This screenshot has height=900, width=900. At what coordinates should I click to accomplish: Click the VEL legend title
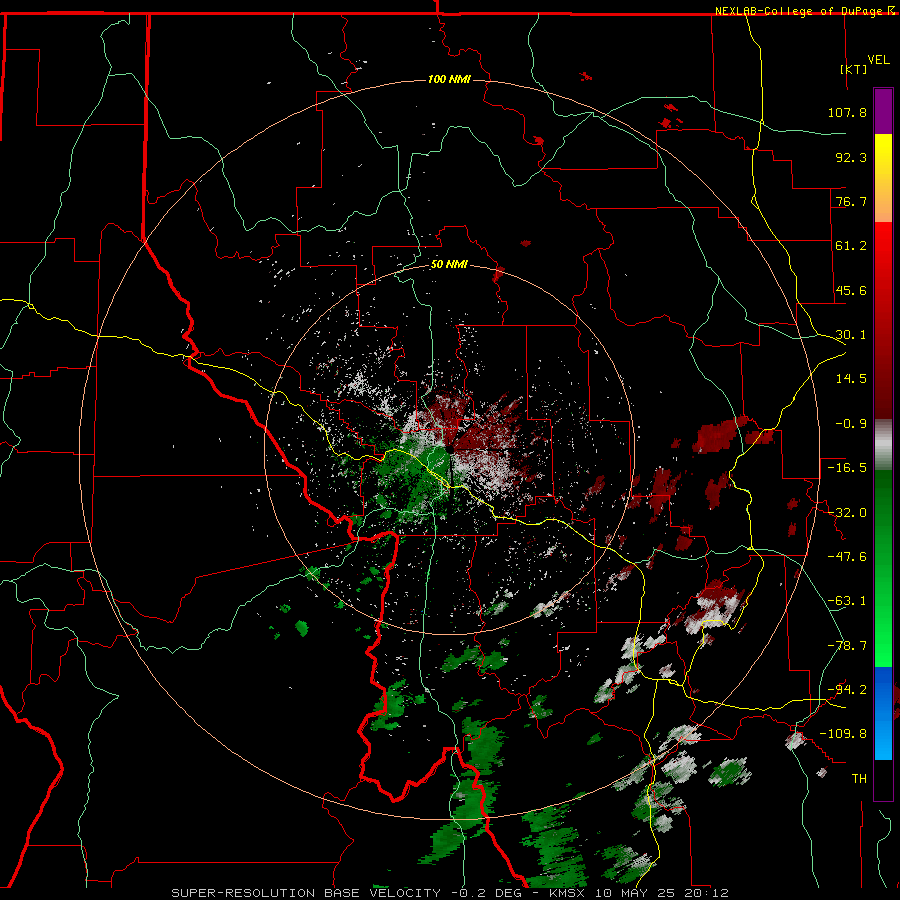click(878, 60)
